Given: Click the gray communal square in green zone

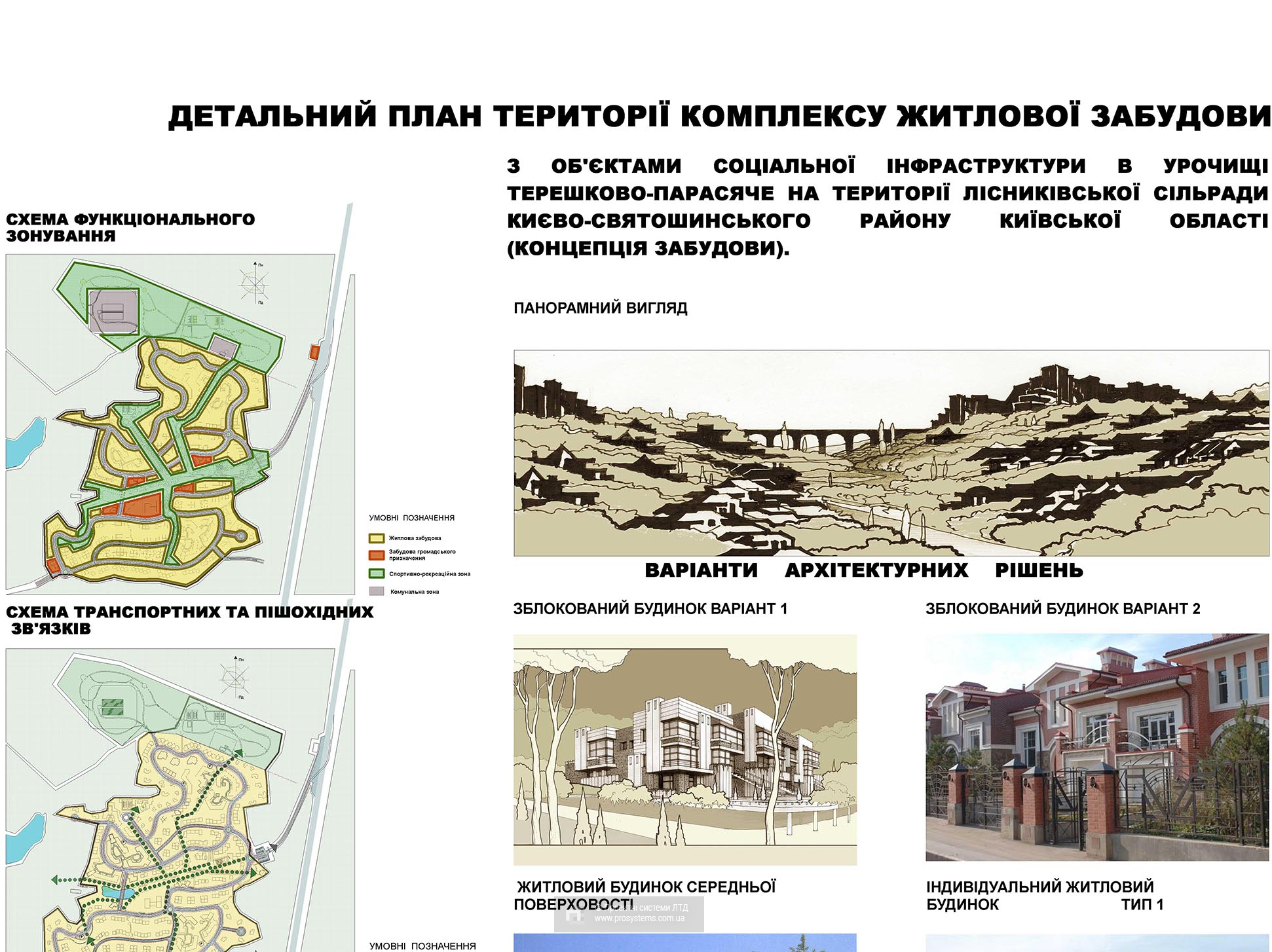Looking at the screenshot, I should coord(114,310).
